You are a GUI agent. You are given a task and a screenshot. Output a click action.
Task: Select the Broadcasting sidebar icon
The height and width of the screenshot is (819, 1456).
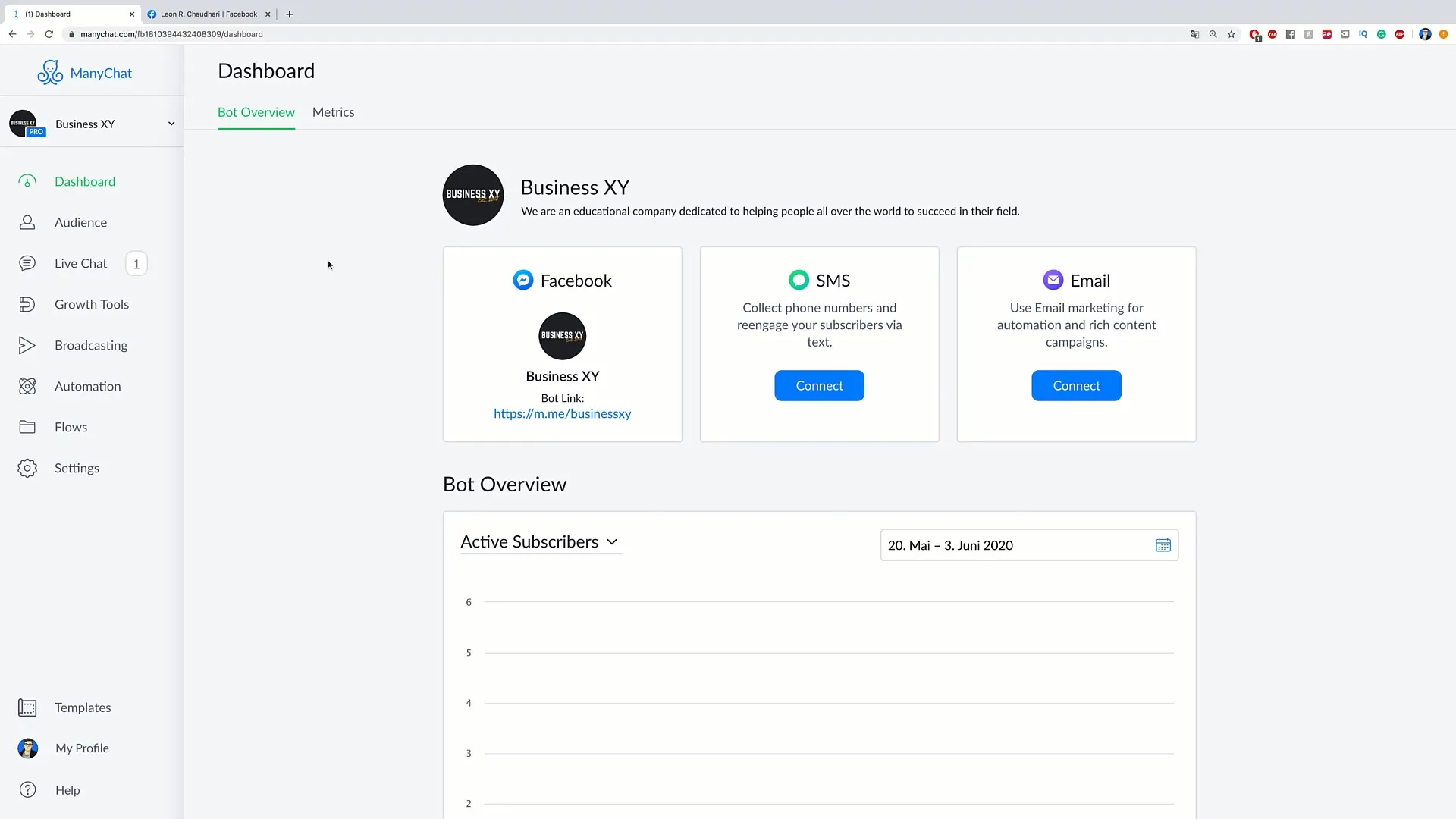click(x=27, y=345)
